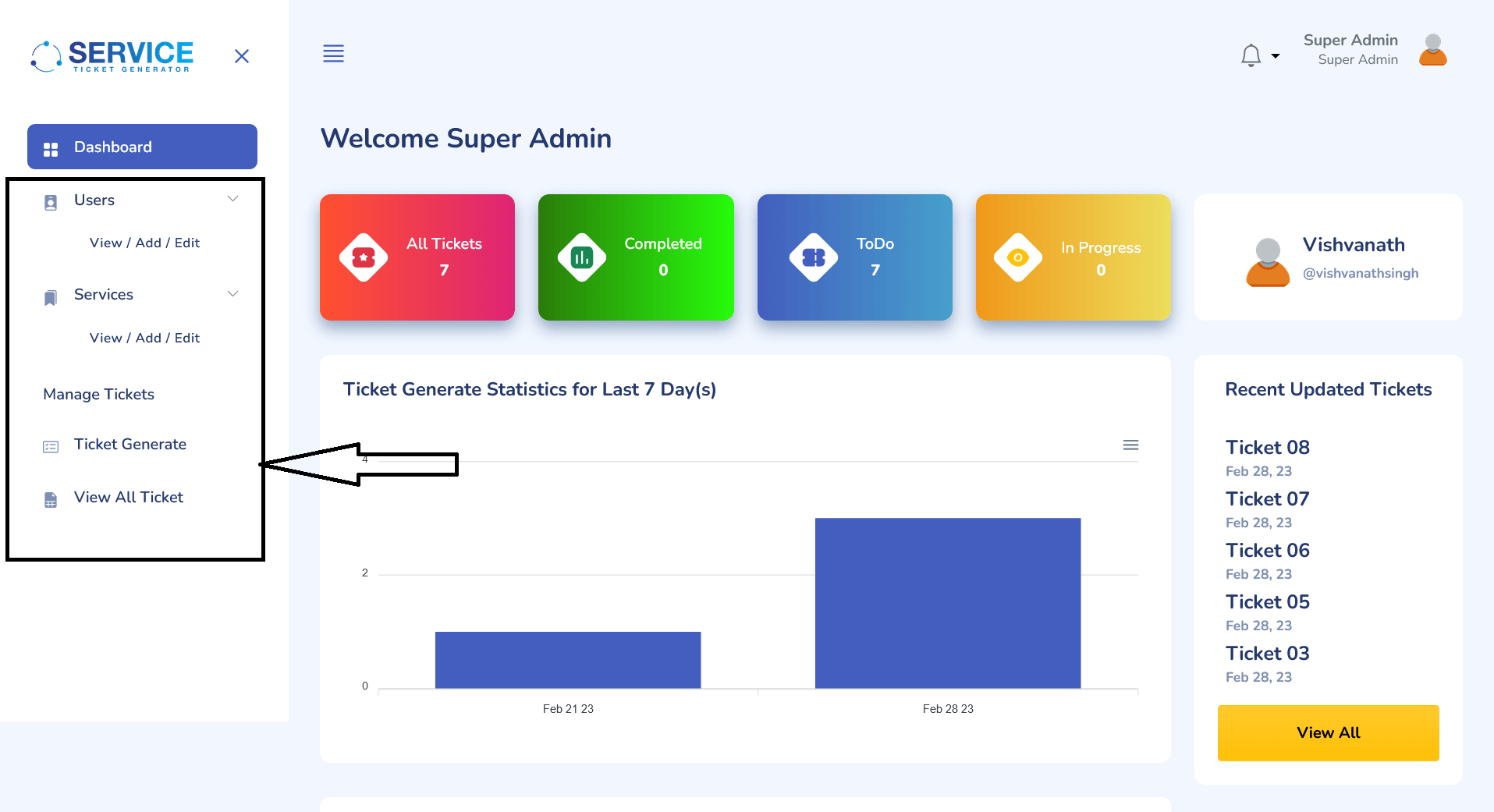
Task: Open the chart options menu icon
Action: 1130,445
